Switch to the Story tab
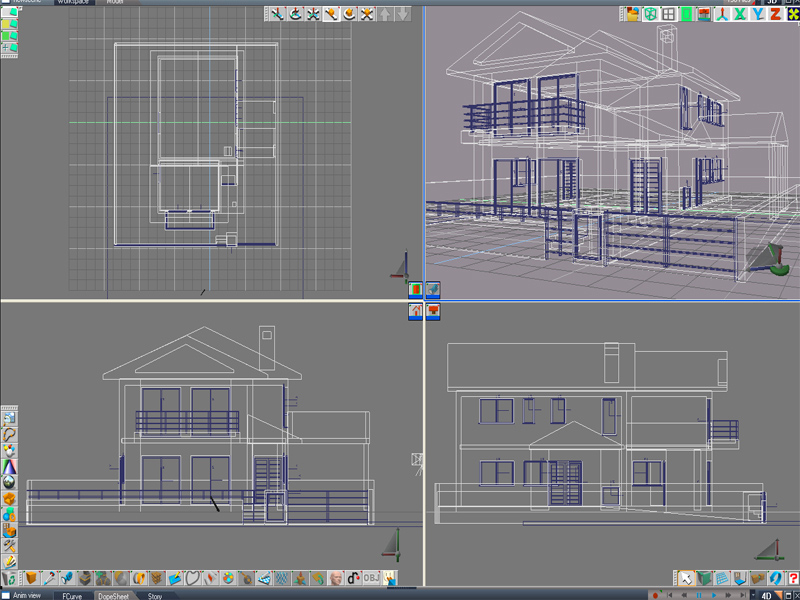The height and width of the screenshot is (600, 800). click(x=155, y=596)
